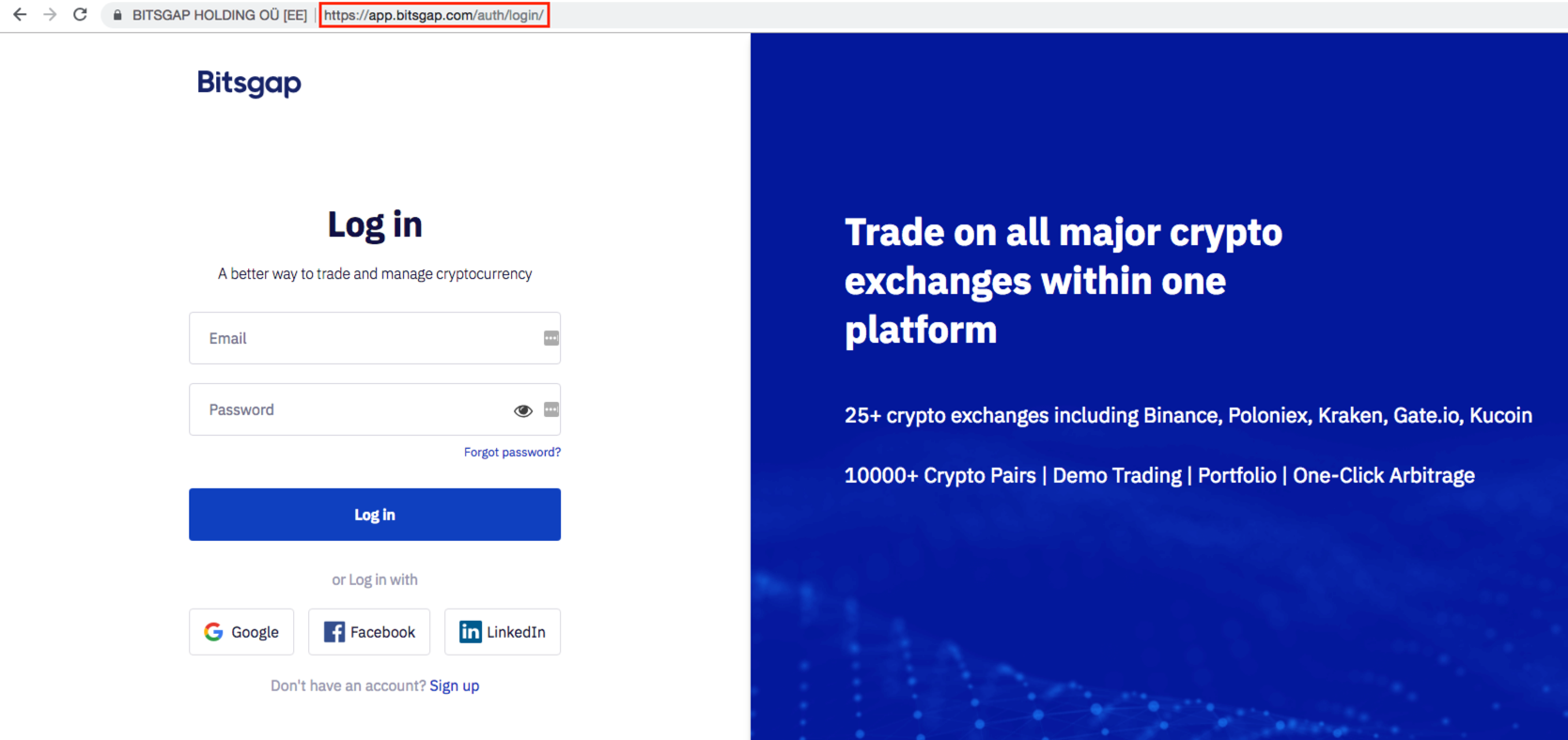Toggle password visibility eye icon
The image size is (1568, 740).
[523, 410]
